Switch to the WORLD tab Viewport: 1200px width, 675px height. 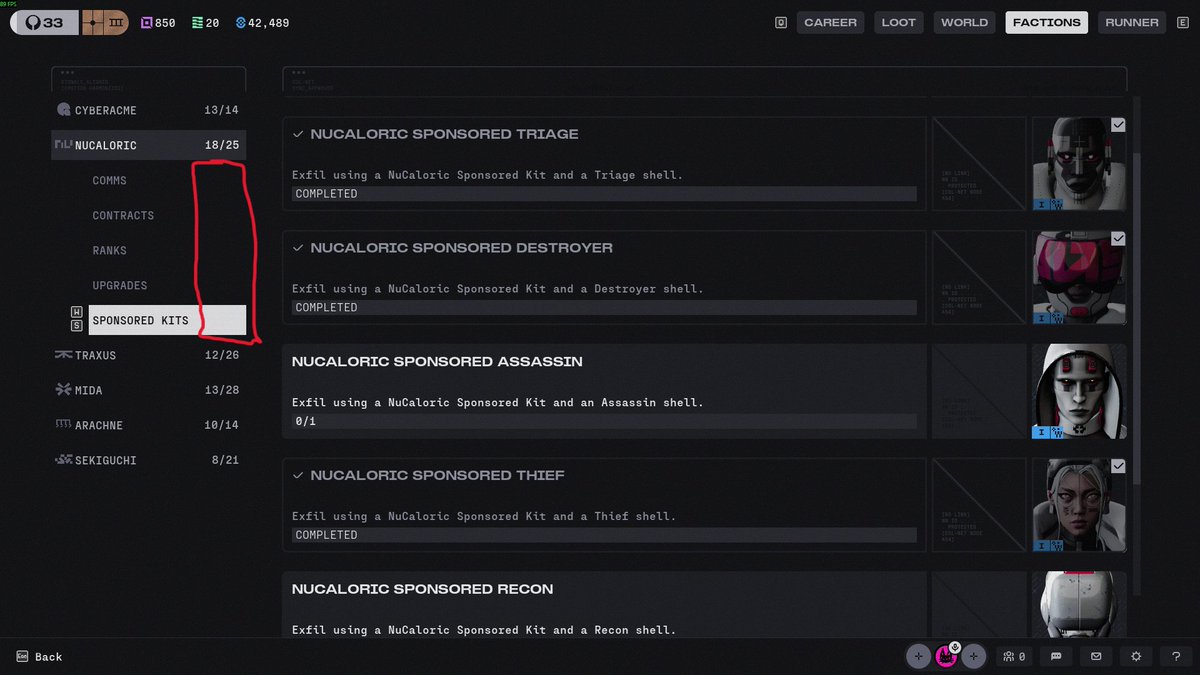[x=964, y=22]
